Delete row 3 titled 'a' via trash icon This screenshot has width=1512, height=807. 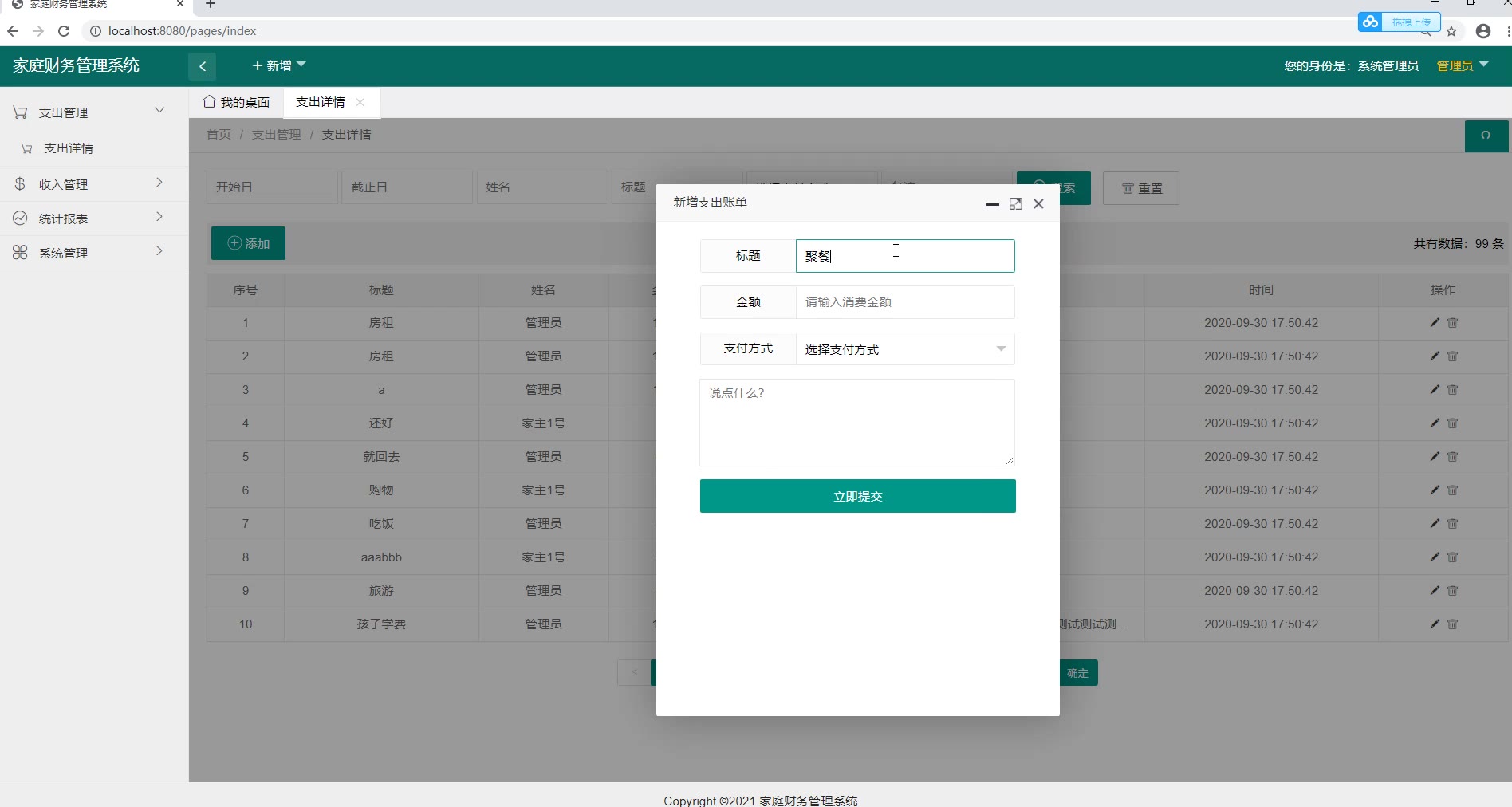click(x=1452, y=389)
